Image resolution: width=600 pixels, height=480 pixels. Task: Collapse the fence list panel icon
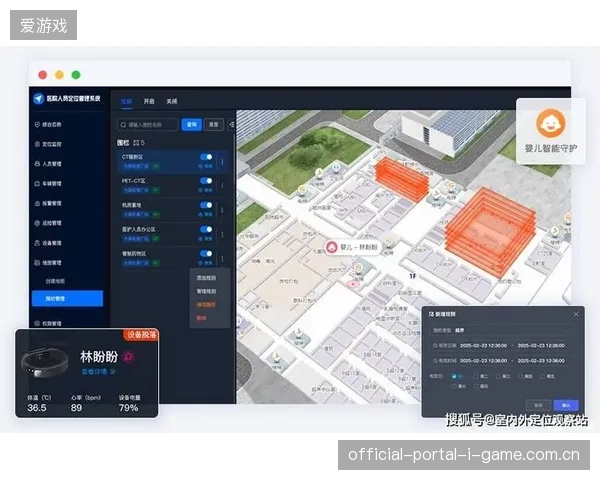pos(232,125)
